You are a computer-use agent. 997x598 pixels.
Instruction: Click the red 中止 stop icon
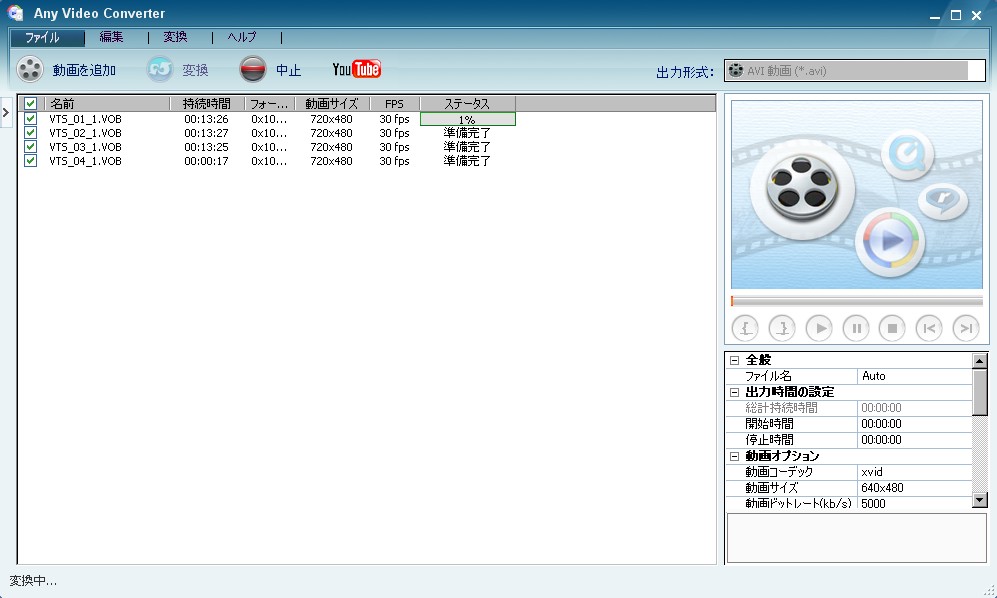252,69
